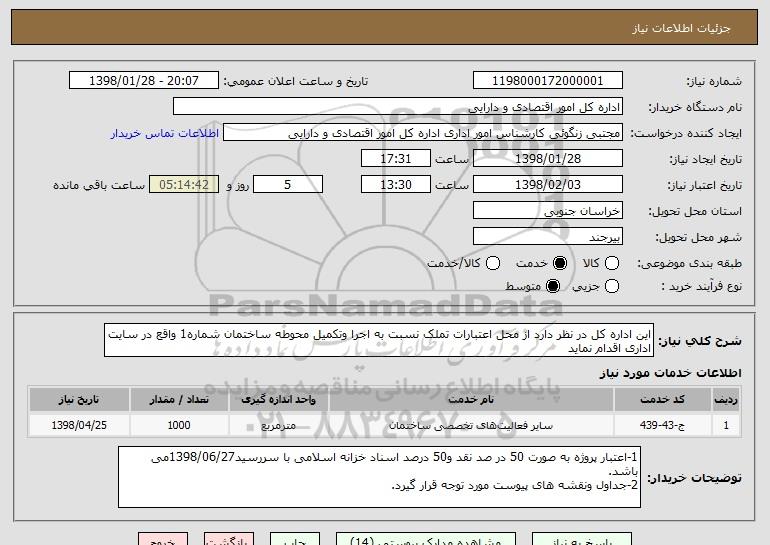Click the مشاهده مدارک پیوستی (14) button
Image resolution: width=770 pixels, height=545 pixels.
coord(426,539)
